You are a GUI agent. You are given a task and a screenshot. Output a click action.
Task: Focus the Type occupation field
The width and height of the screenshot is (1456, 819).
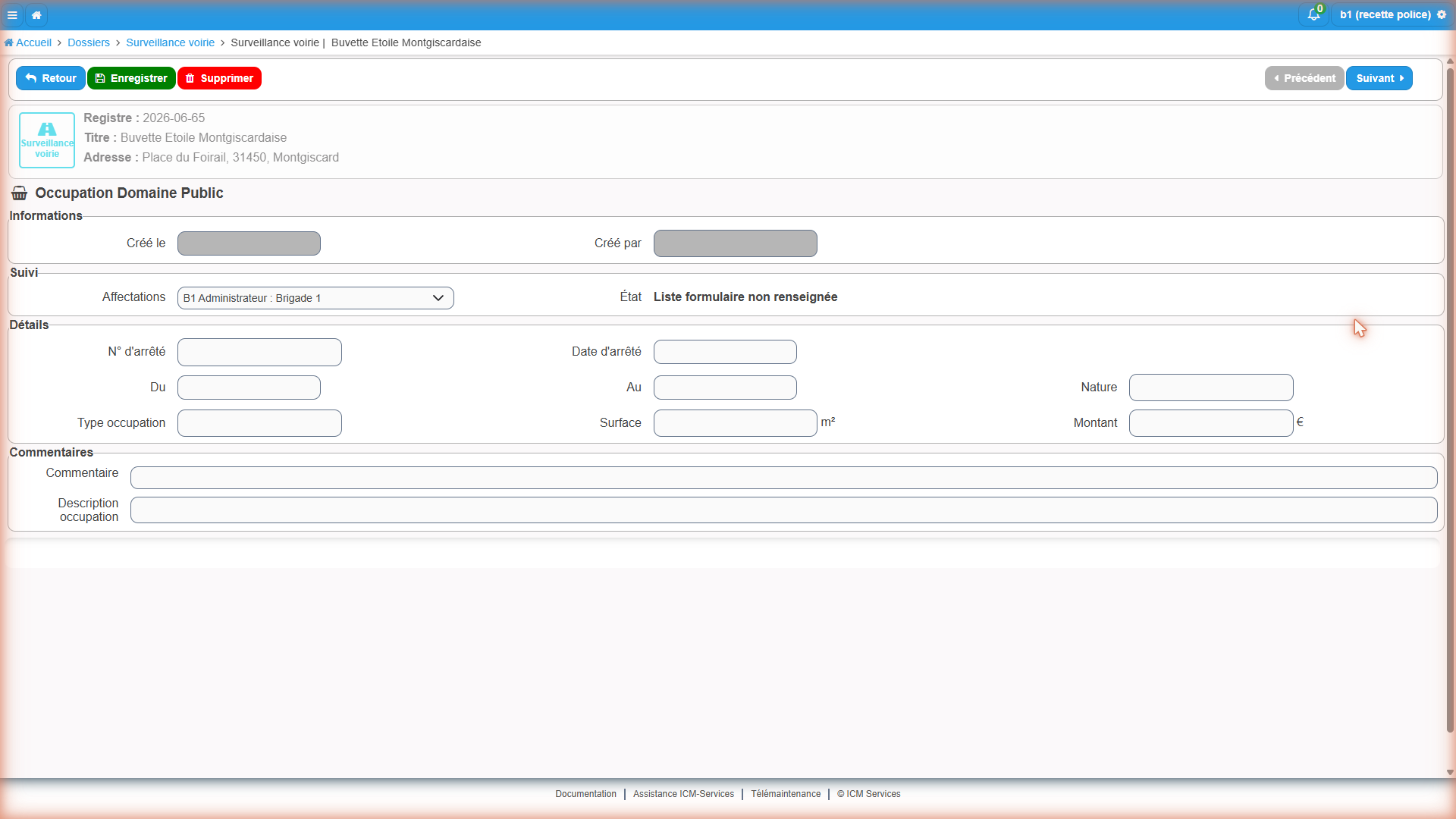click(259, 423)
